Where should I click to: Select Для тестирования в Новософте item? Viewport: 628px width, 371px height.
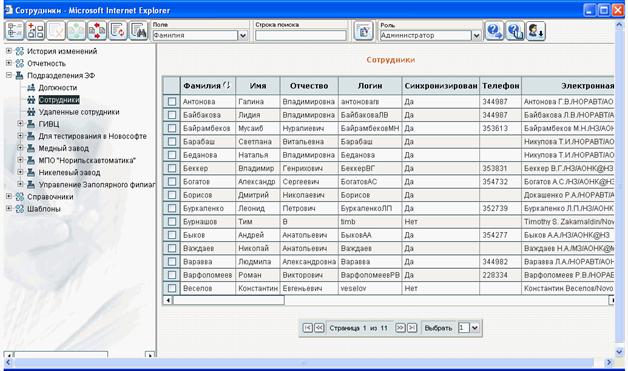[x=93, y=136]
